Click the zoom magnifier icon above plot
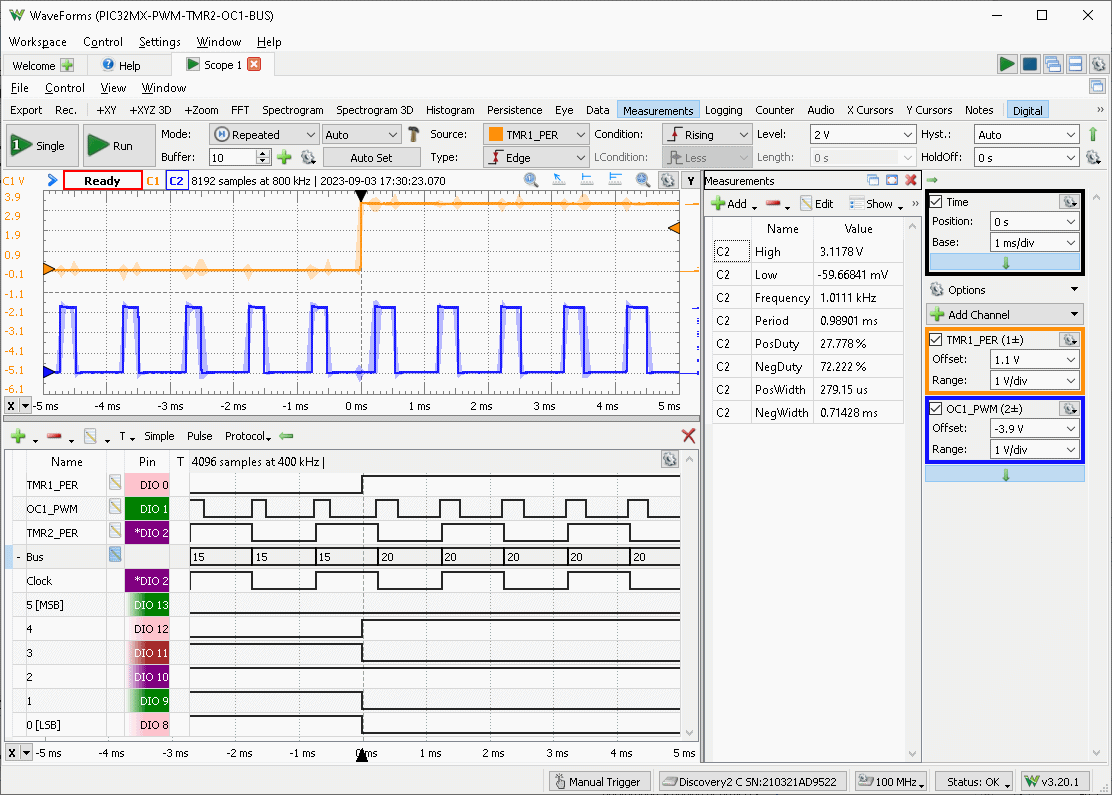Image resolution: width=1112 pixels, height=795 pixels. pyautogui.click(x=531, y=180)
